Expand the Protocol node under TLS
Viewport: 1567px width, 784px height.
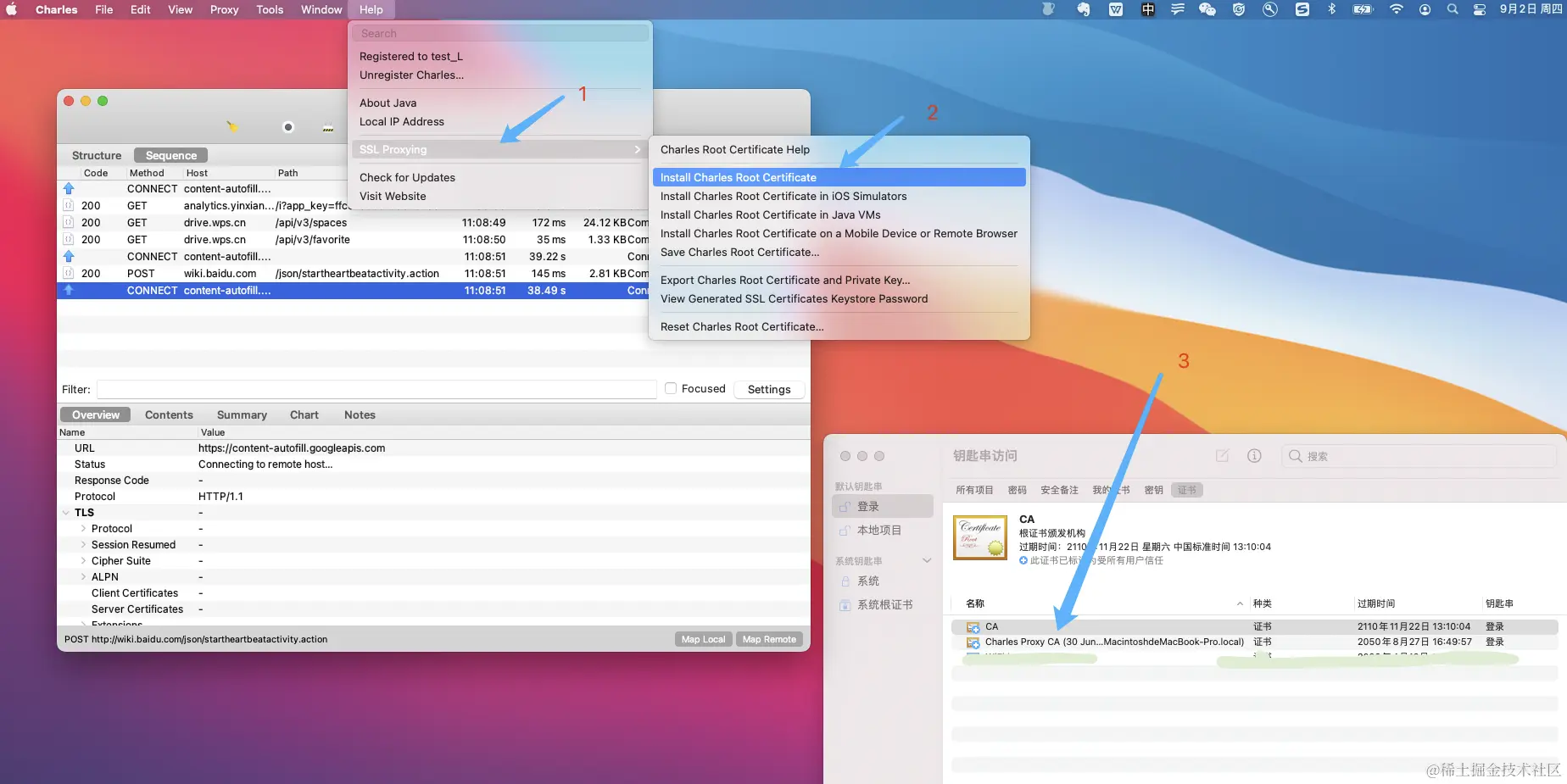[x=83, y=529]
